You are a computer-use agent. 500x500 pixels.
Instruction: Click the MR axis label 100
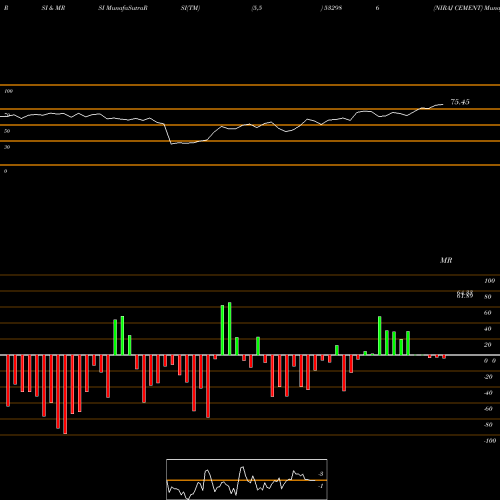(x=489, y=281)
